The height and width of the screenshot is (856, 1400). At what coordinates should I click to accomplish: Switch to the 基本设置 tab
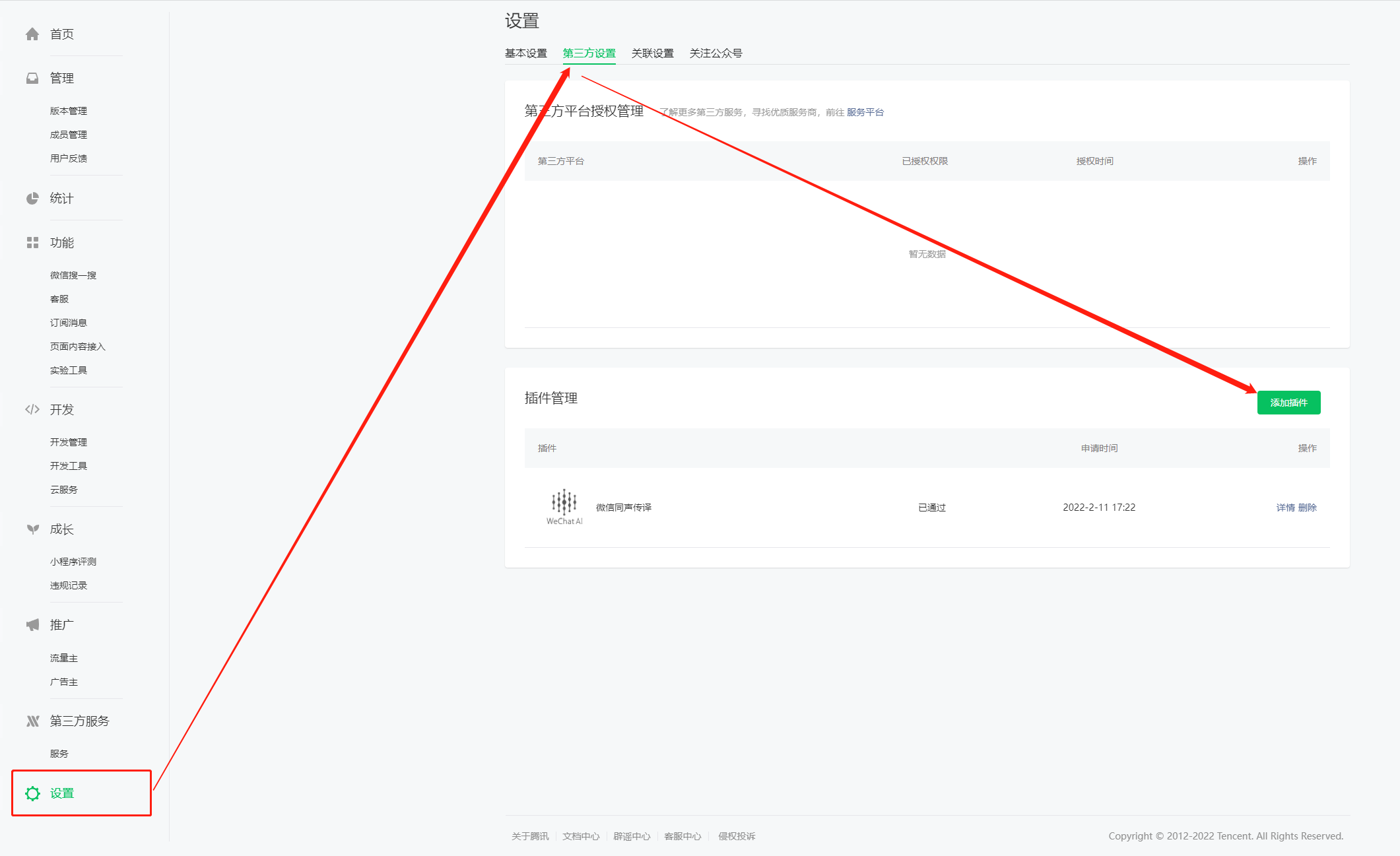coord(525,53)
